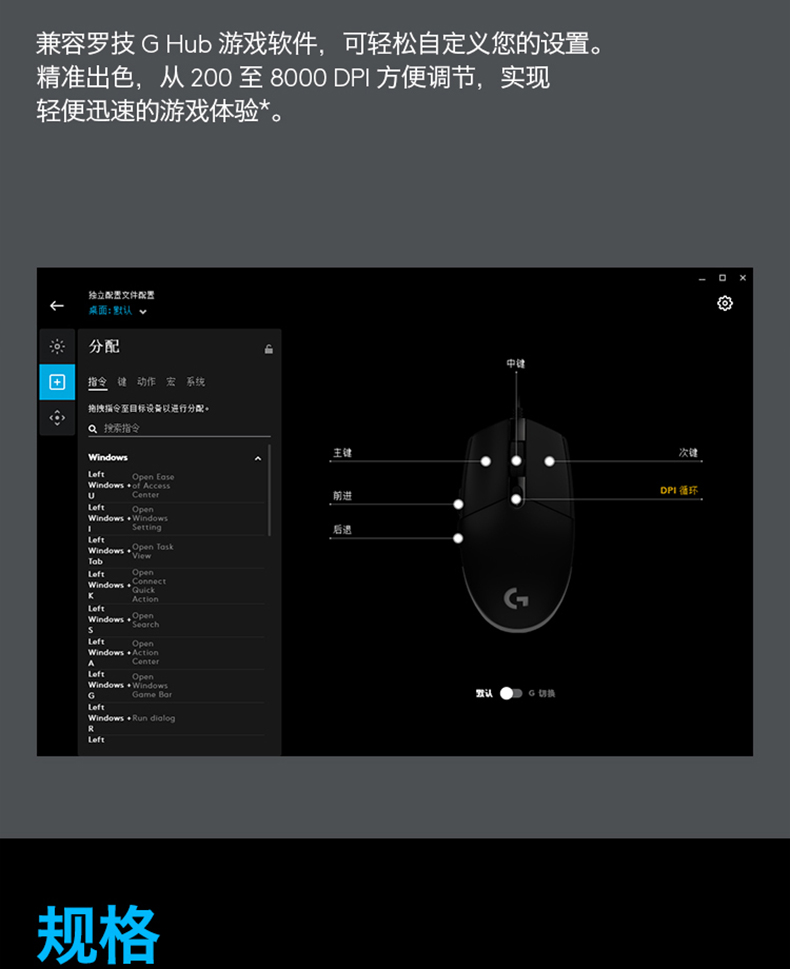
Task: Select the 后退 back button hotspot dot
Action: 458,538
